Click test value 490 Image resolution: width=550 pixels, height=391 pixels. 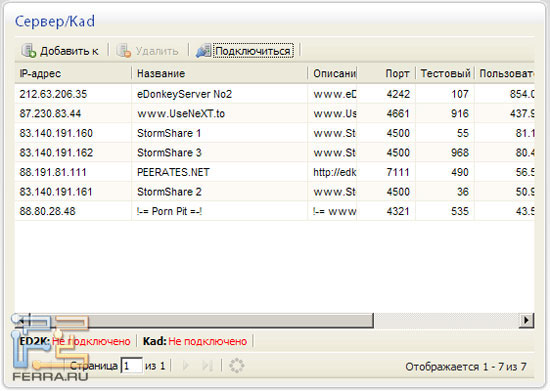460,172
